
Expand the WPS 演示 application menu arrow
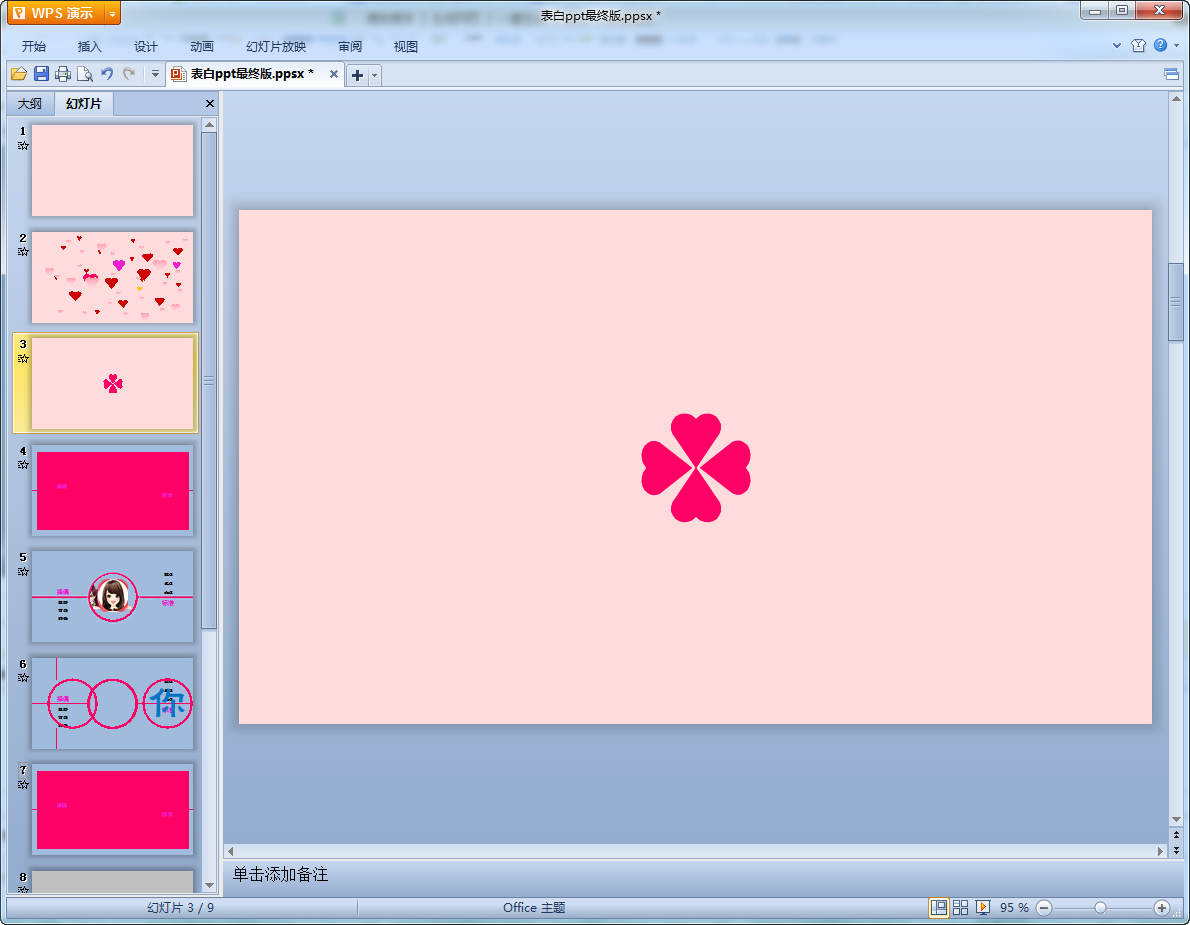[112, 13]
